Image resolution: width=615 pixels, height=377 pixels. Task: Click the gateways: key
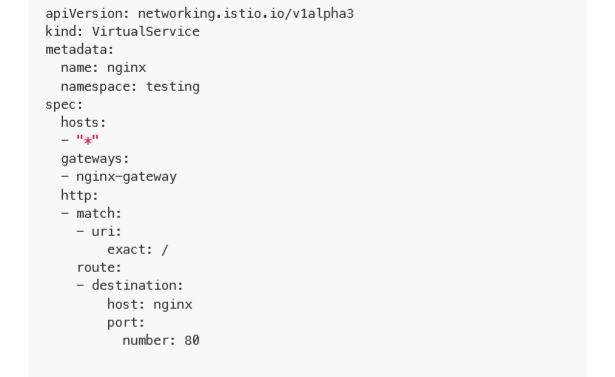pos(95,158)
